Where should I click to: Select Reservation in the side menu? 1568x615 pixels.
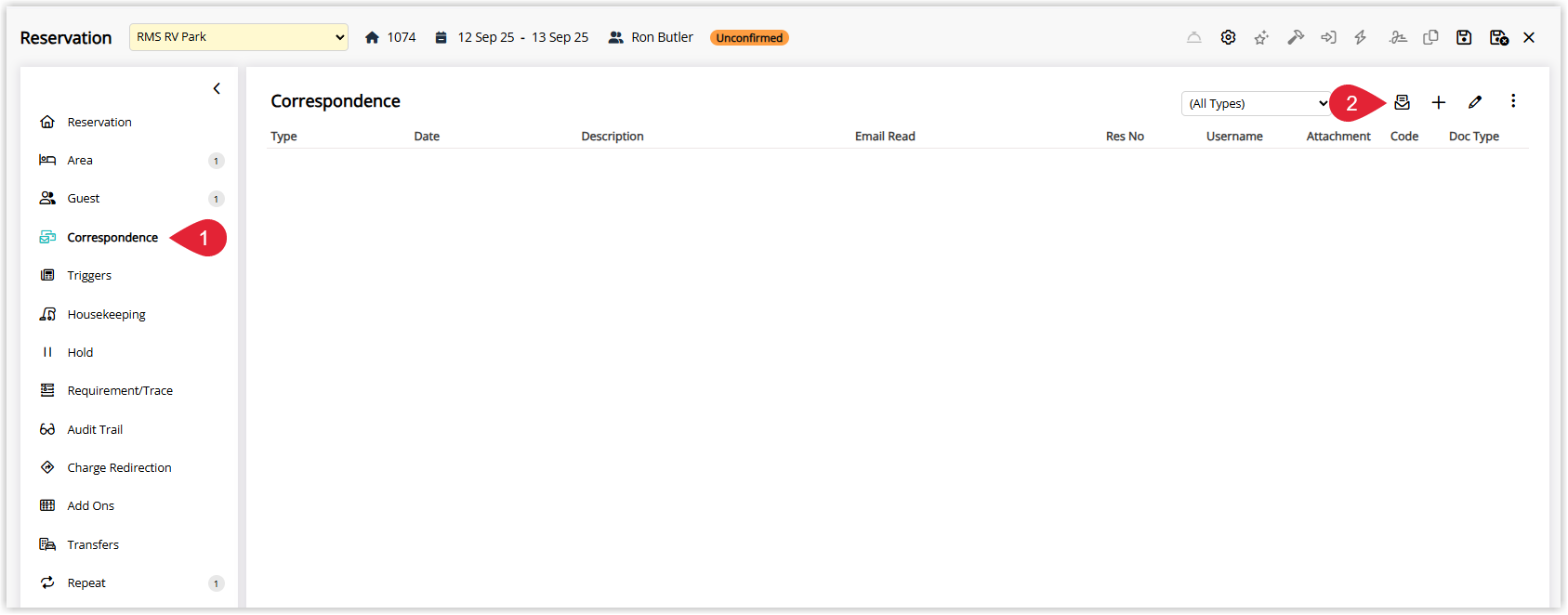pos(99,122)
